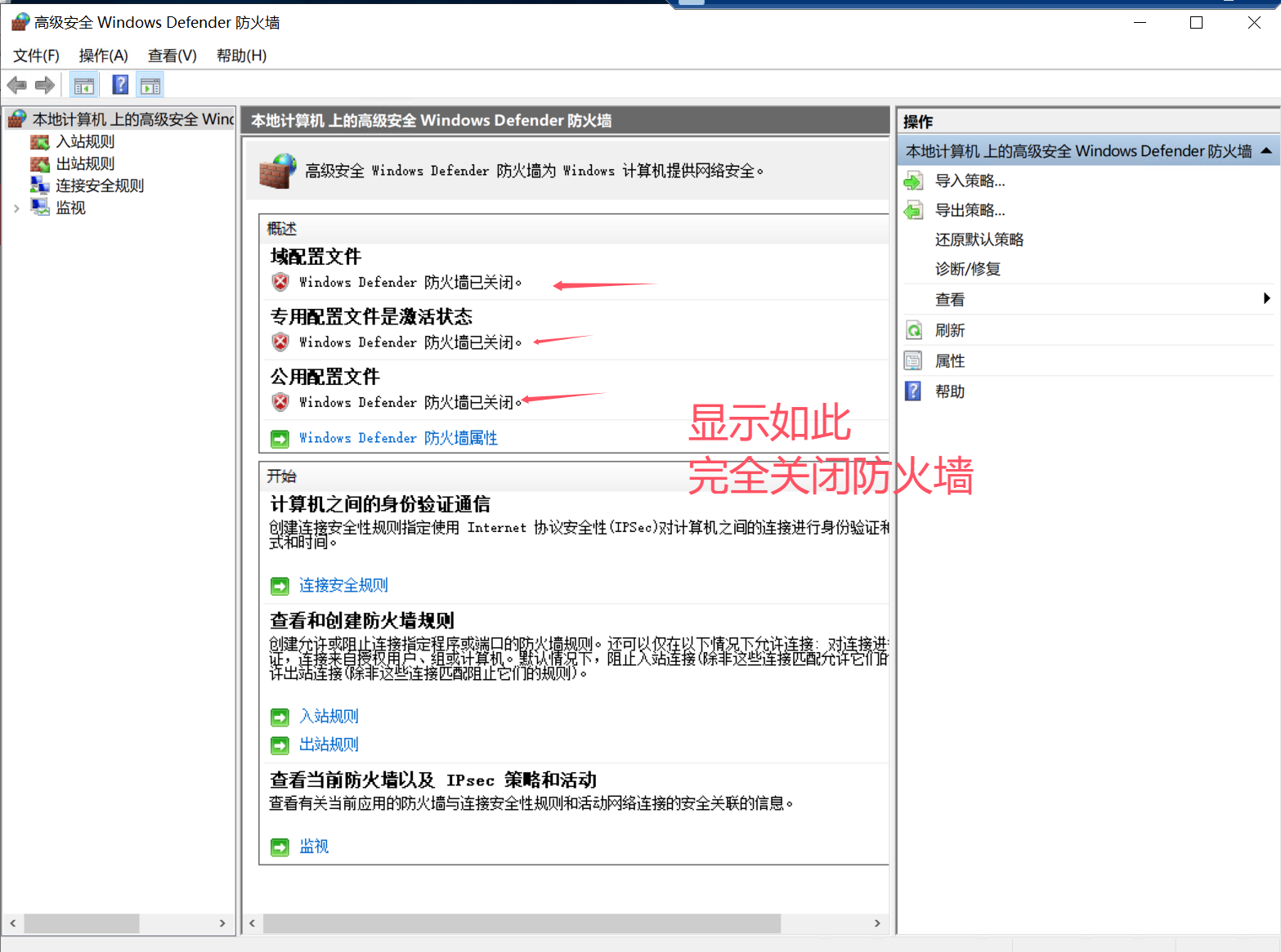The image size is (1281, 952).
Task: Click green arrow icon beside 监视 link
Action: 280,847
